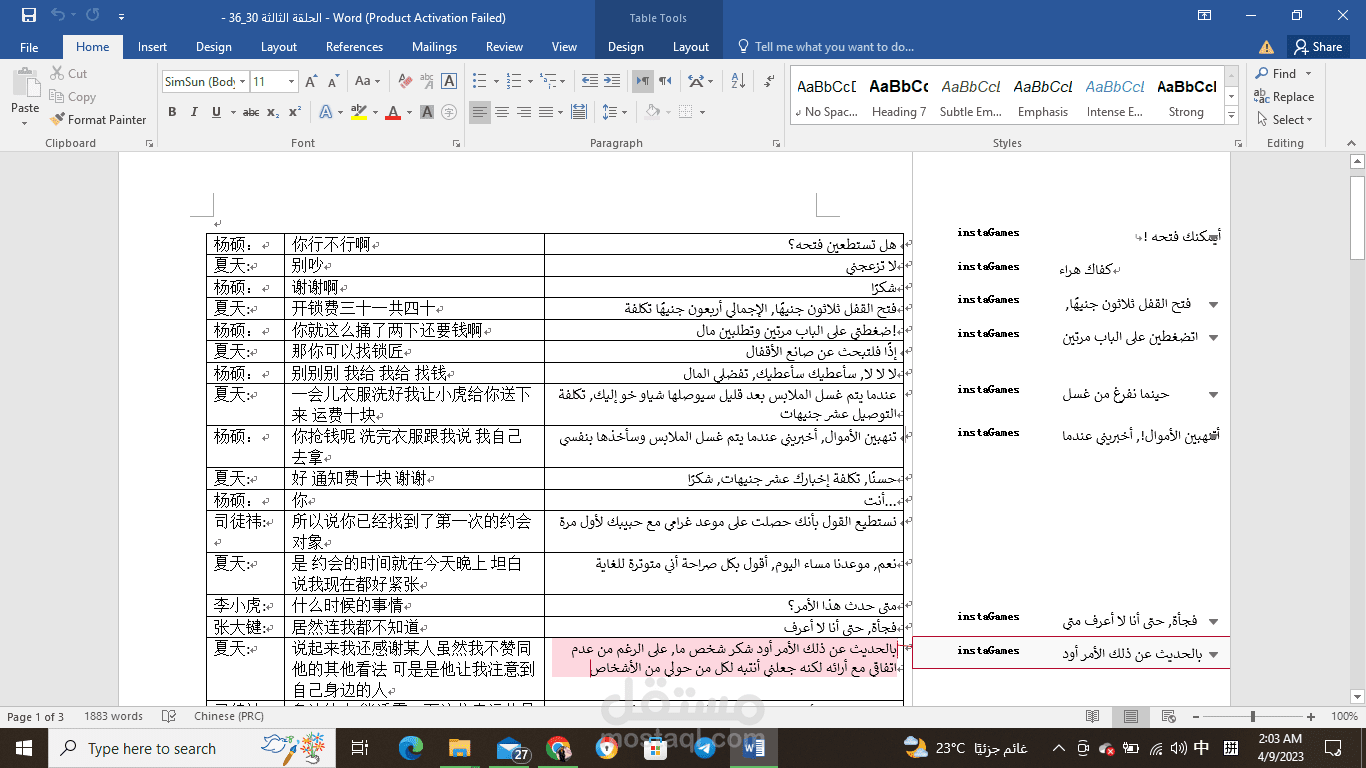Open the proofing errors status icon
This screenshot has width=1366, height=768.
point(169,717)
